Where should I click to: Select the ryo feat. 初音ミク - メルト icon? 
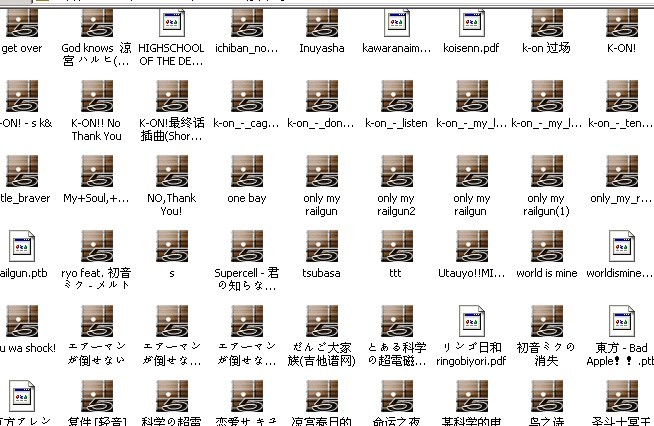97,246
